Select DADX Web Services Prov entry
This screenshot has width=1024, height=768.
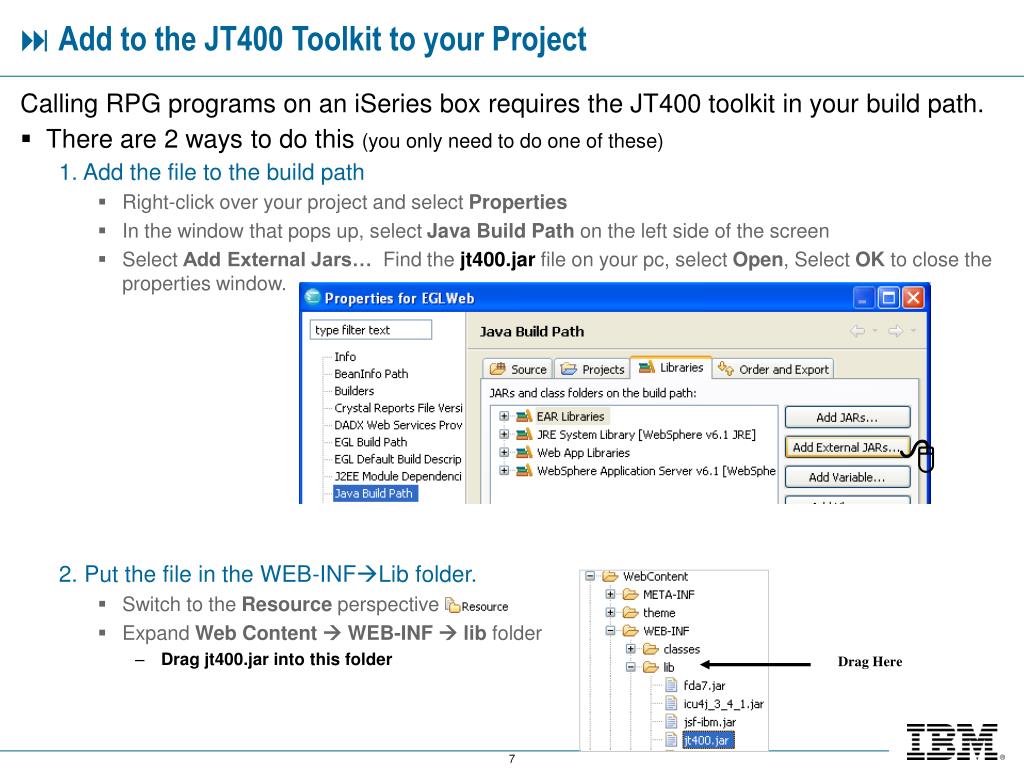398,424
